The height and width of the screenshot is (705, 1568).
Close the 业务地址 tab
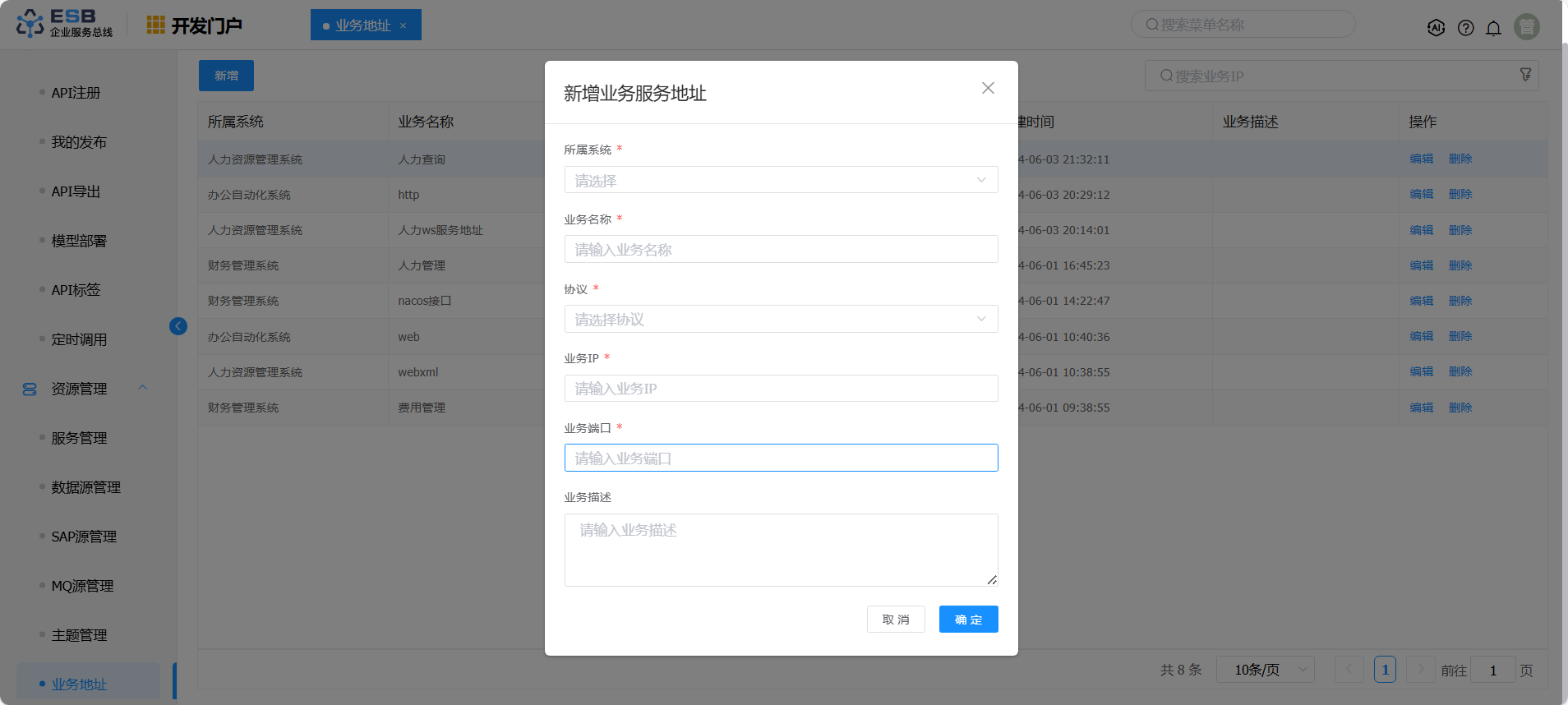click(404, 25)
